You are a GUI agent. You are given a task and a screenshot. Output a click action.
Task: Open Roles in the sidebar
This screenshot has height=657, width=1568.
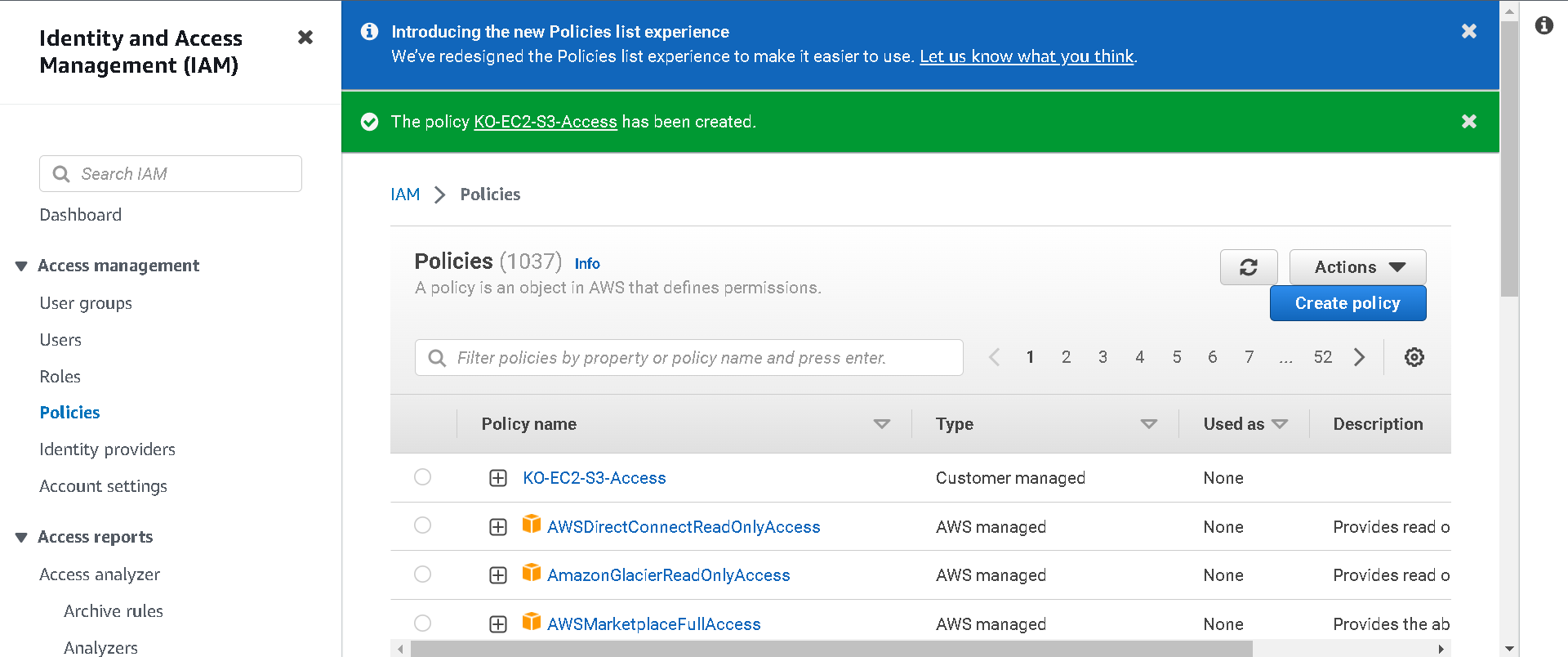pos(60,377)
